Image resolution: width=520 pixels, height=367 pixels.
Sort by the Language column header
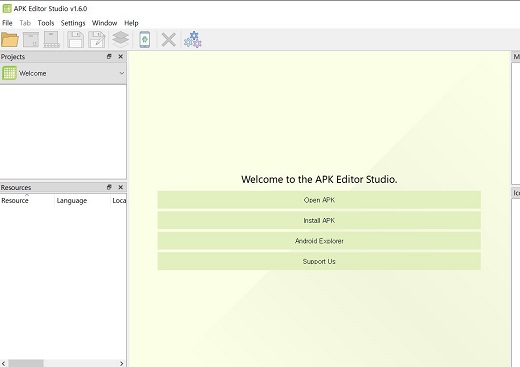click(82, 200)
